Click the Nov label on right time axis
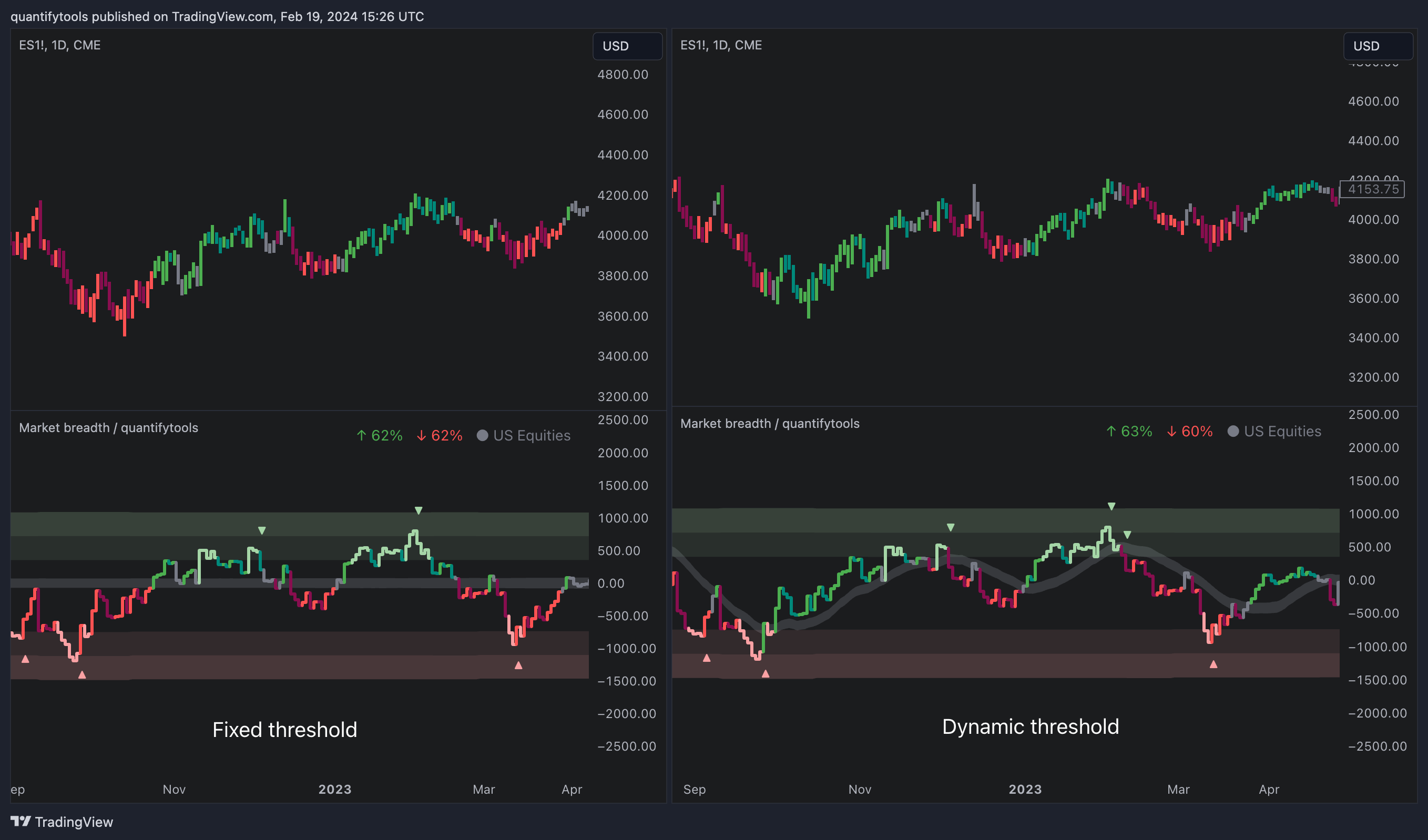The width and height of the screenshot is (1428, 840). coord(860,789)
